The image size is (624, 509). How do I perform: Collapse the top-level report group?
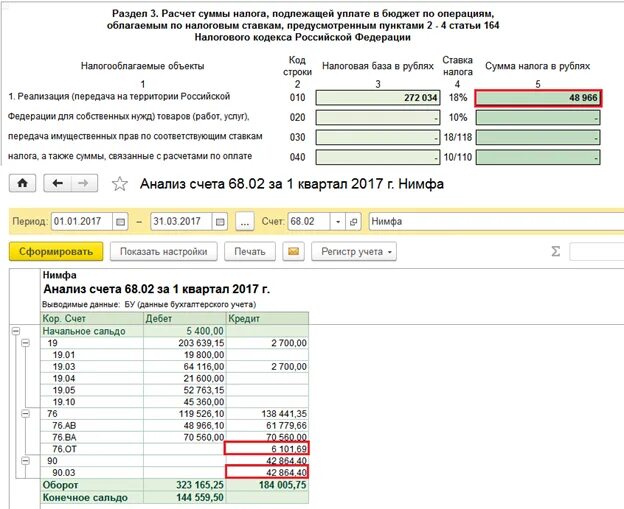pyautogui.click(x=16, y=331)
